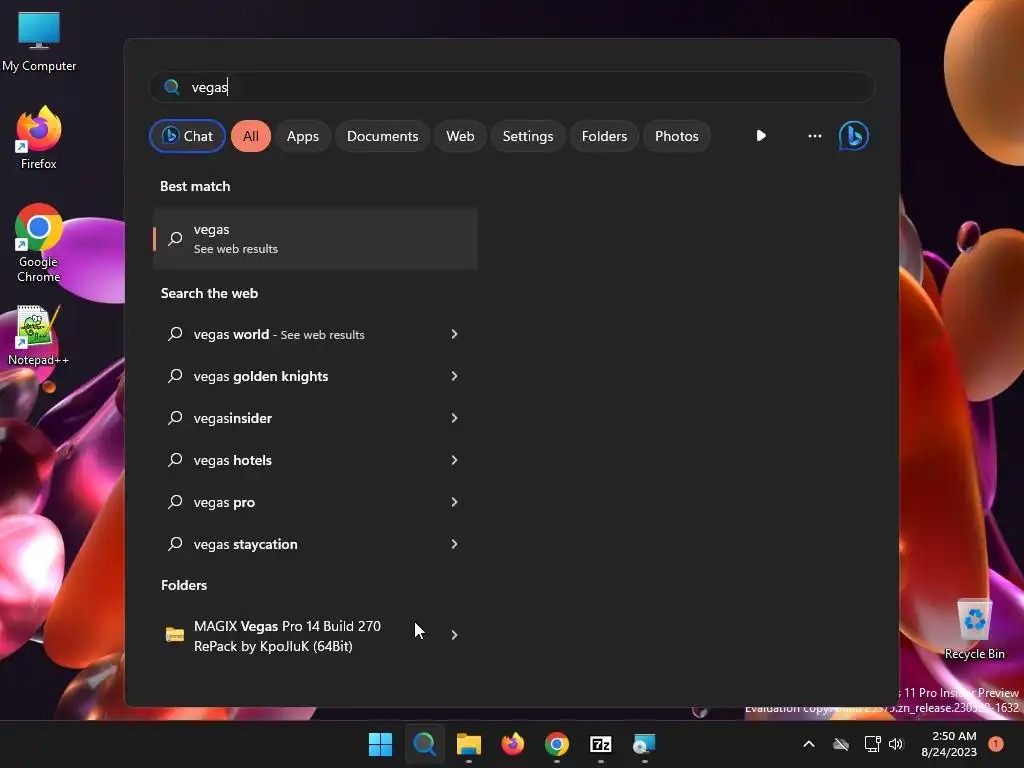This screenshot has height=768, width=1024.
Task: Open Firefox from the taskbar
Action: 513,744
